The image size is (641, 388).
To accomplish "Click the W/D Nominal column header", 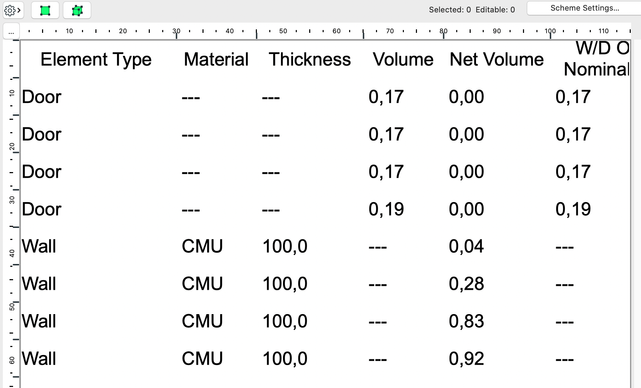I will pyautogui.click(x=597, y=59).
